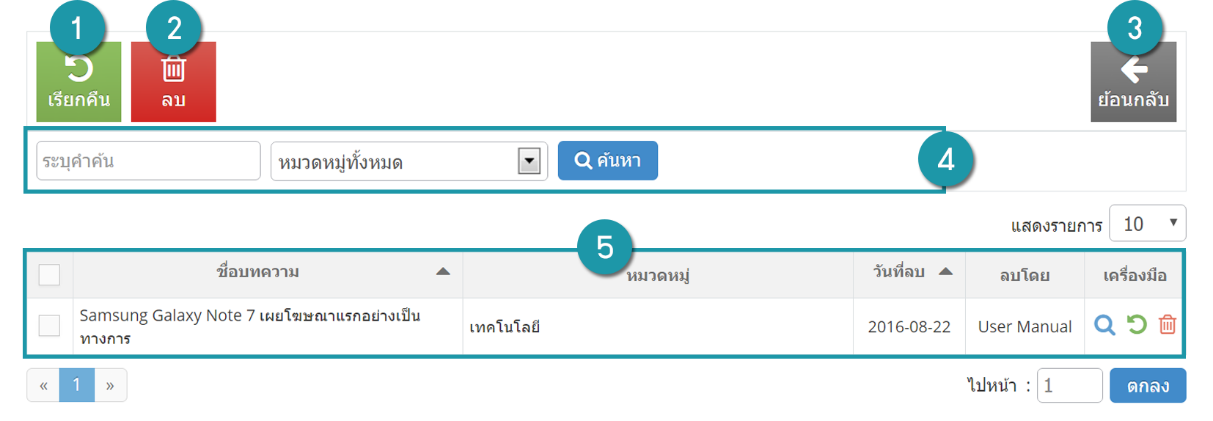
Task: Click the red trash delete (ลบ) button
Action: (173, 82)
